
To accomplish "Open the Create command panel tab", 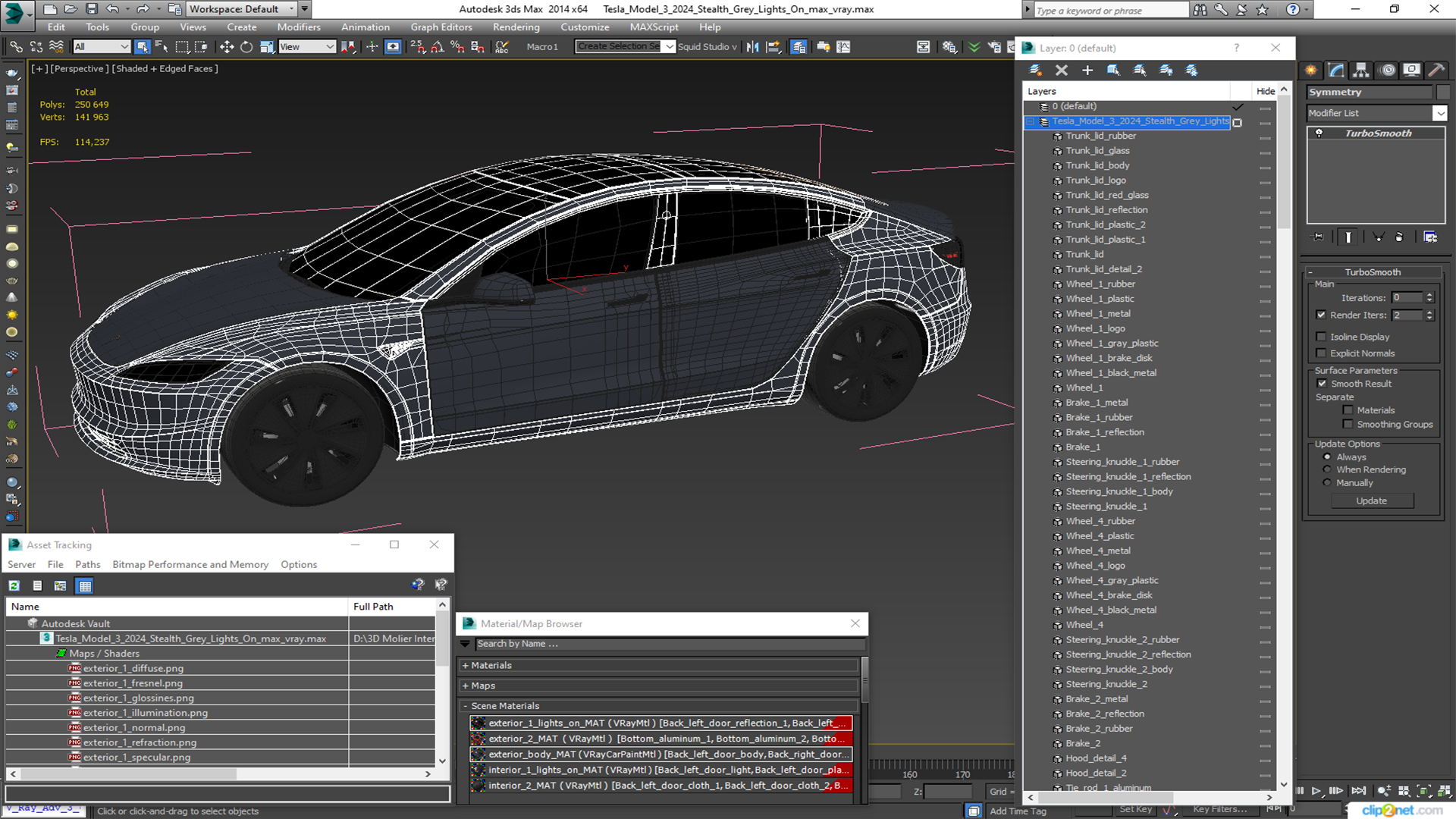I will 1311,70.
